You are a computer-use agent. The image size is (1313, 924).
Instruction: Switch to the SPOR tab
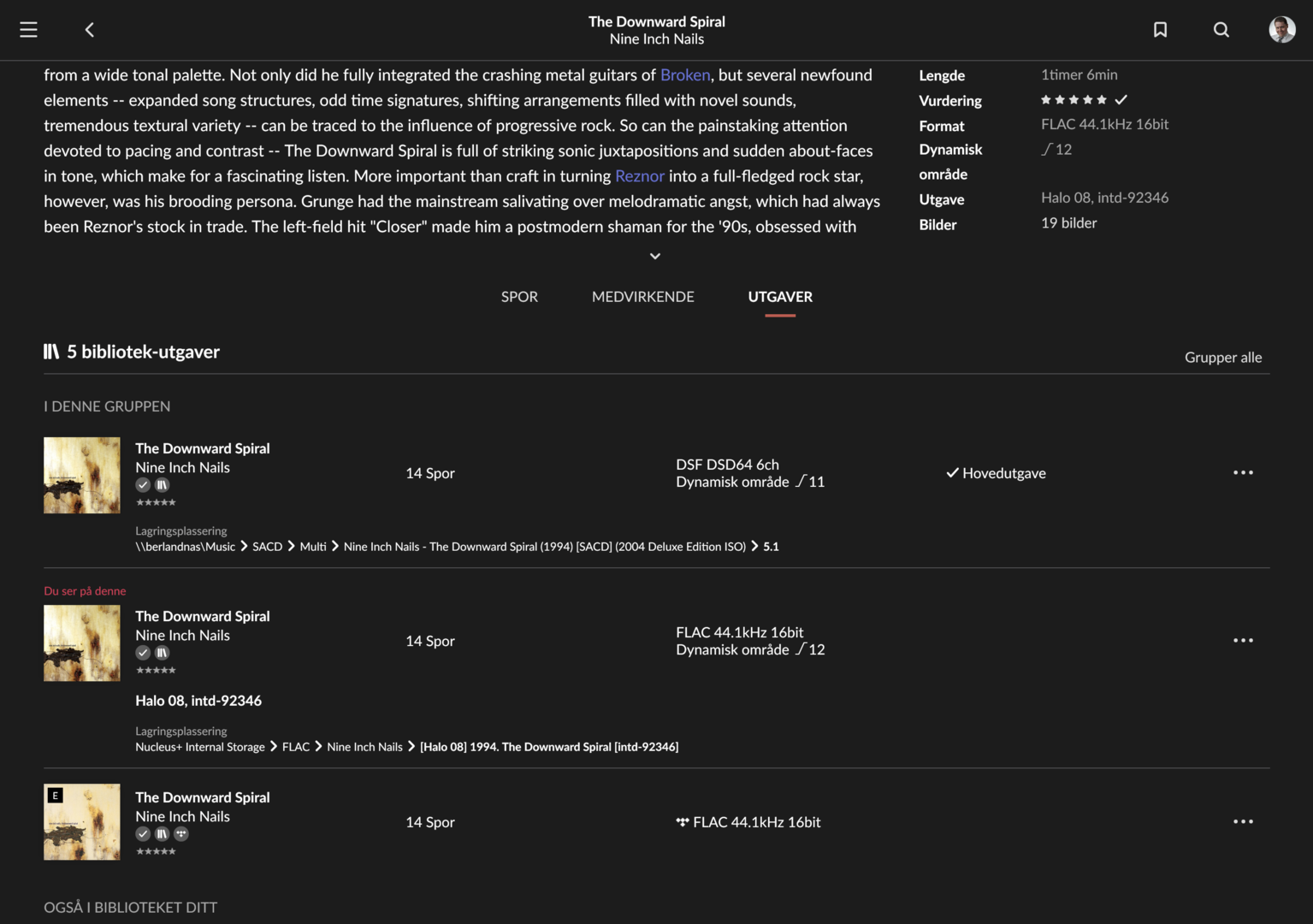click(519, 297)
